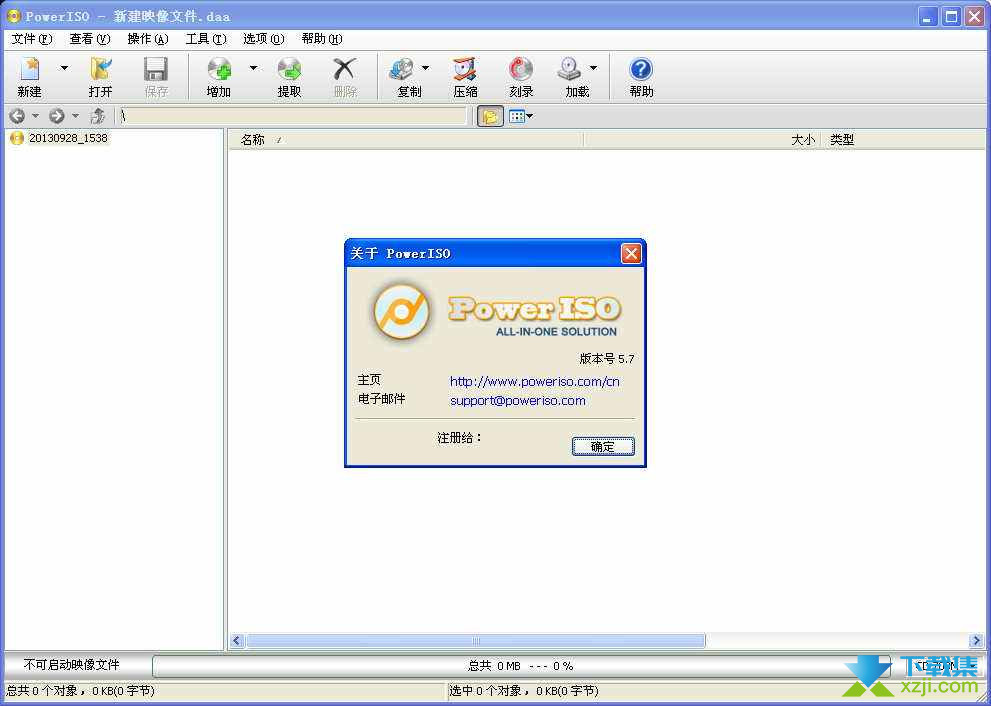Expand the 复制 dropdown arrow
Viewport: 991px width, 706px height.
[425, 68]
